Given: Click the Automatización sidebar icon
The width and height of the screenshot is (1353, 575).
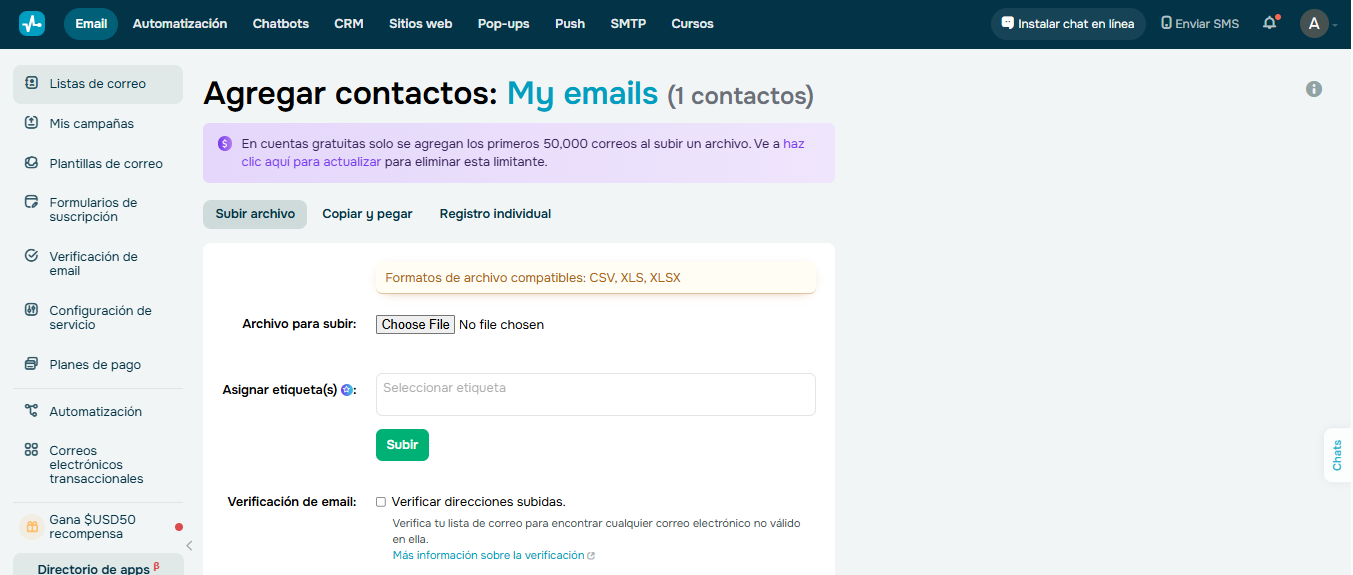Looking at the screenshot, I should click(x=31, y=411).
